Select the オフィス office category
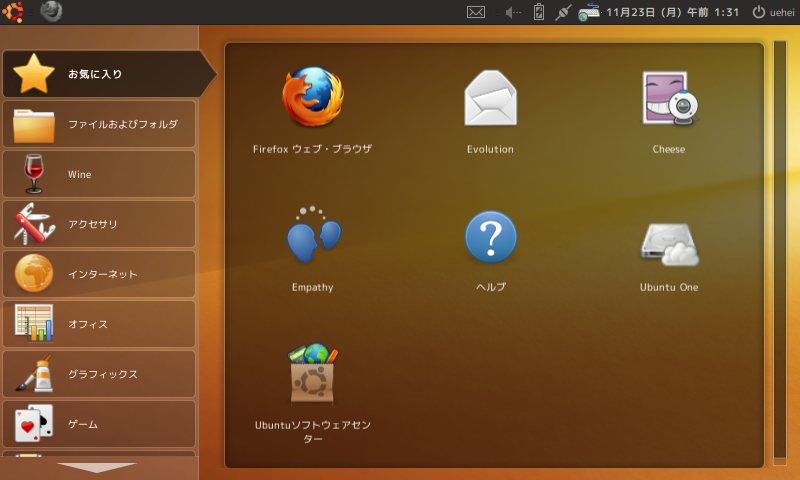Screen dimensions: 800x480 pyautogui.click(x=99, y=324)
